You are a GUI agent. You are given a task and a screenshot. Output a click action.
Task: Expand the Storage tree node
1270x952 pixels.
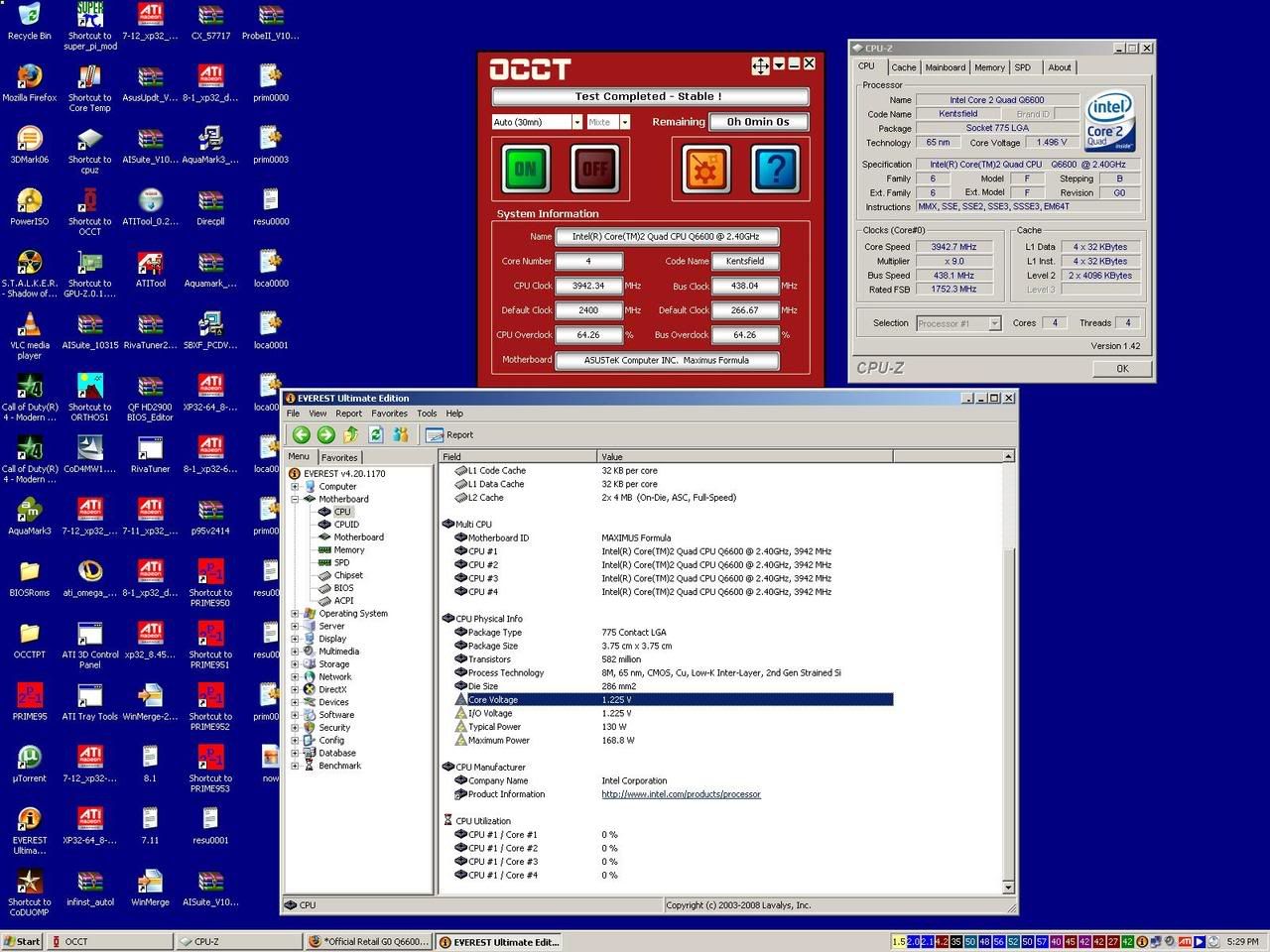(295, 664)
